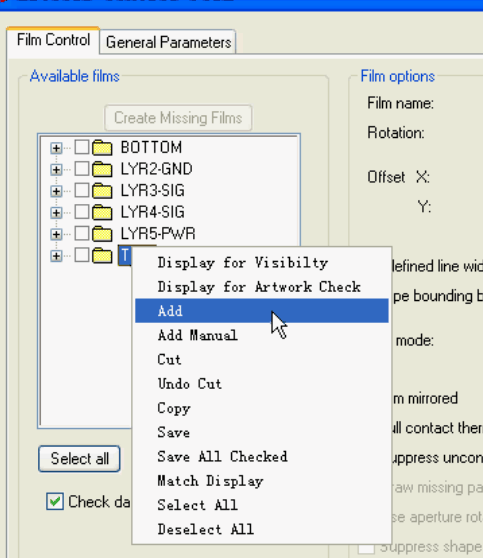Expand the LYR5-PWR tree node
483x558 pixels.
(x=56, y=235)
